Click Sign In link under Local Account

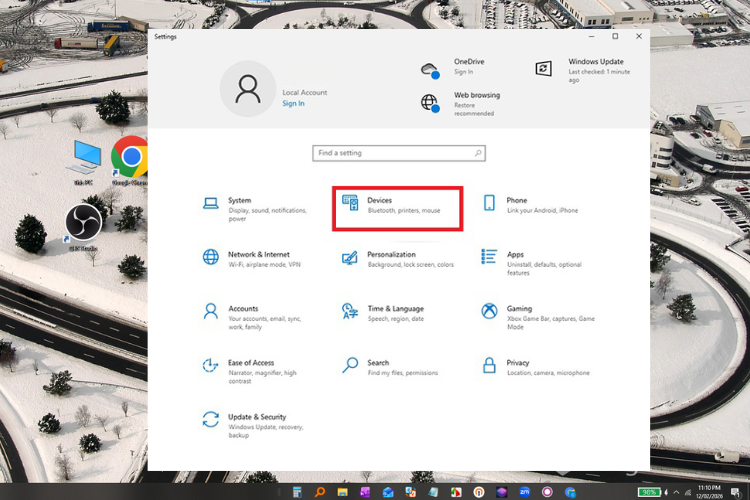pos(293,103)
